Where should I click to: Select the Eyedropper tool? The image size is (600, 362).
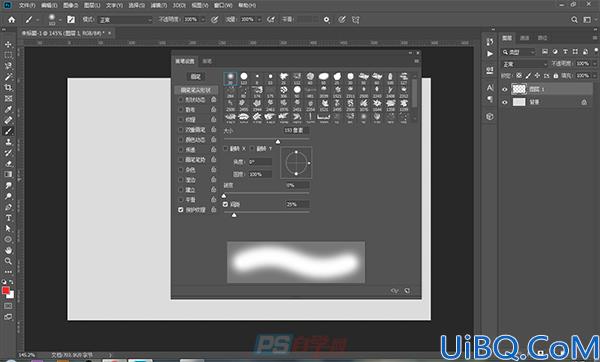pos(8,109)
